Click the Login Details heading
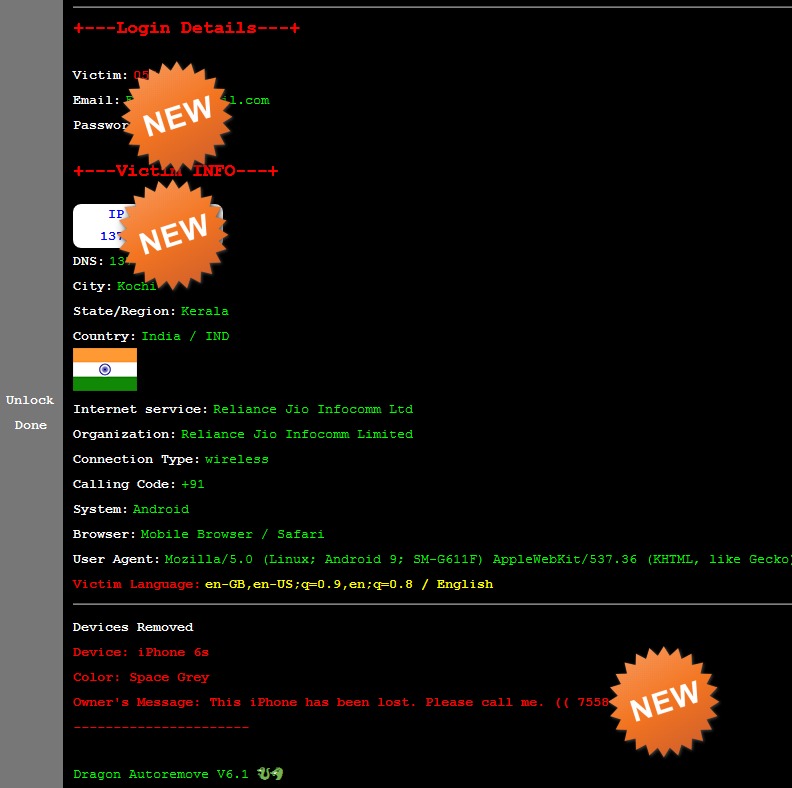The width and height of the screenshot is (792, 788). tap(186, 28)
